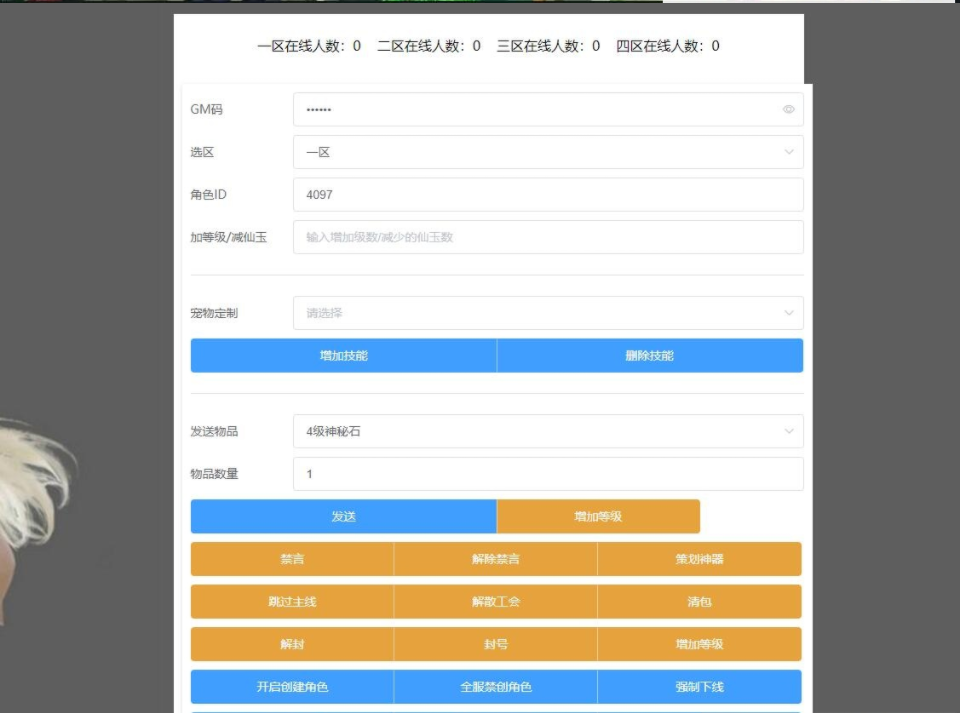Expand the 选区 dropdown chevron
This screenshot has width=960, height=713.
788,152
